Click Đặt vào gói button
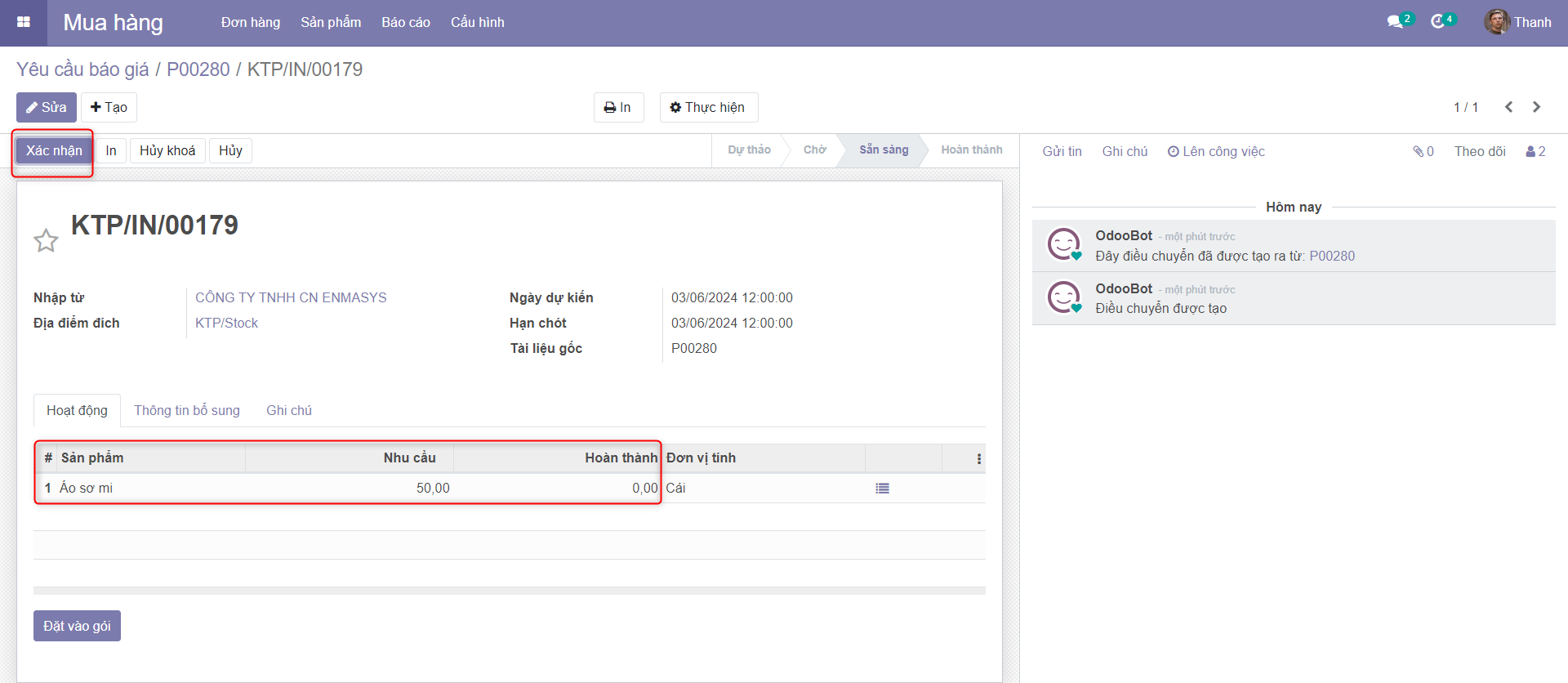The width and height of the screenshot is (1568, 683). [x=77, y=626]
